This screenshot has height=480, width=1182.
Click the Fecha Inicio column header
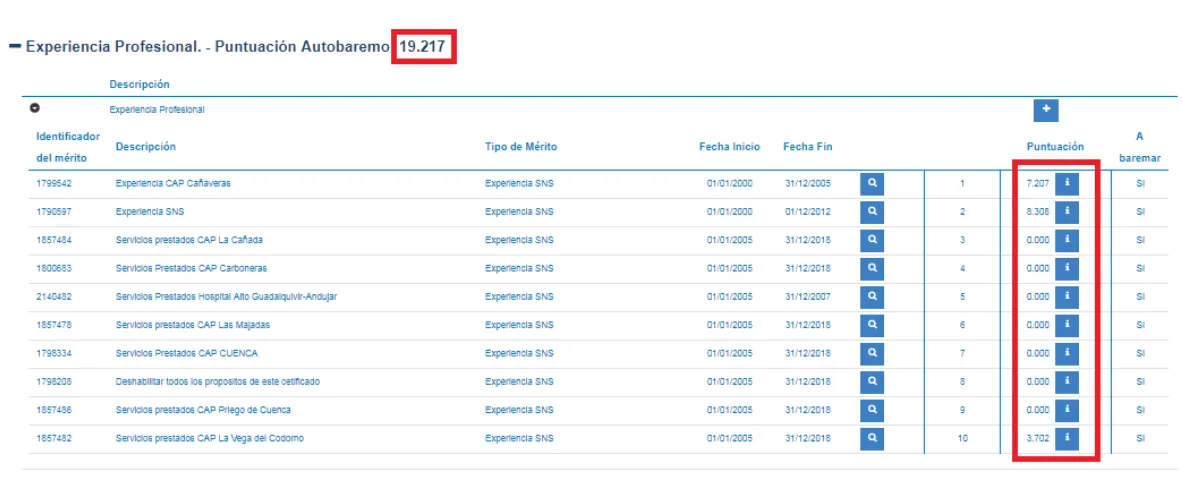click(729, 147)
